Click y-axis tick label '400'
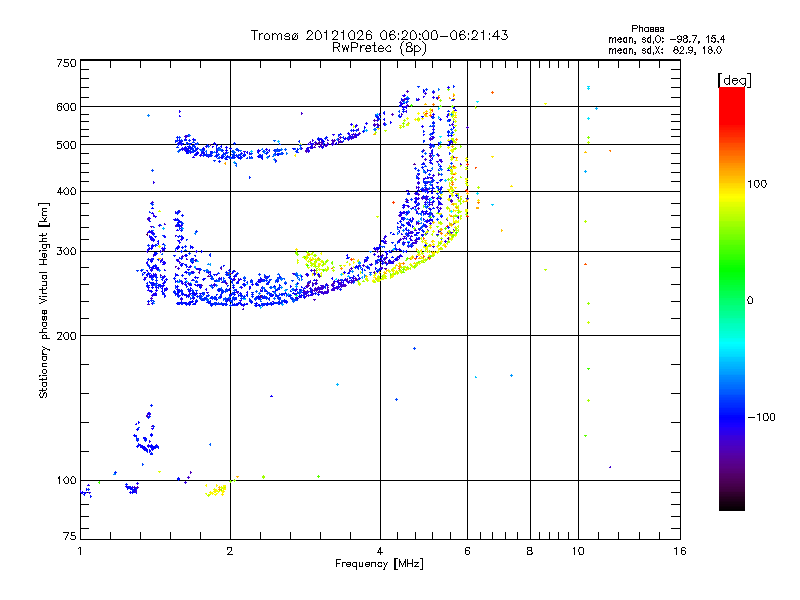Image resolution: width=800 pixels, height=600 pixels. pyautogui.click(x=66, y=191)
